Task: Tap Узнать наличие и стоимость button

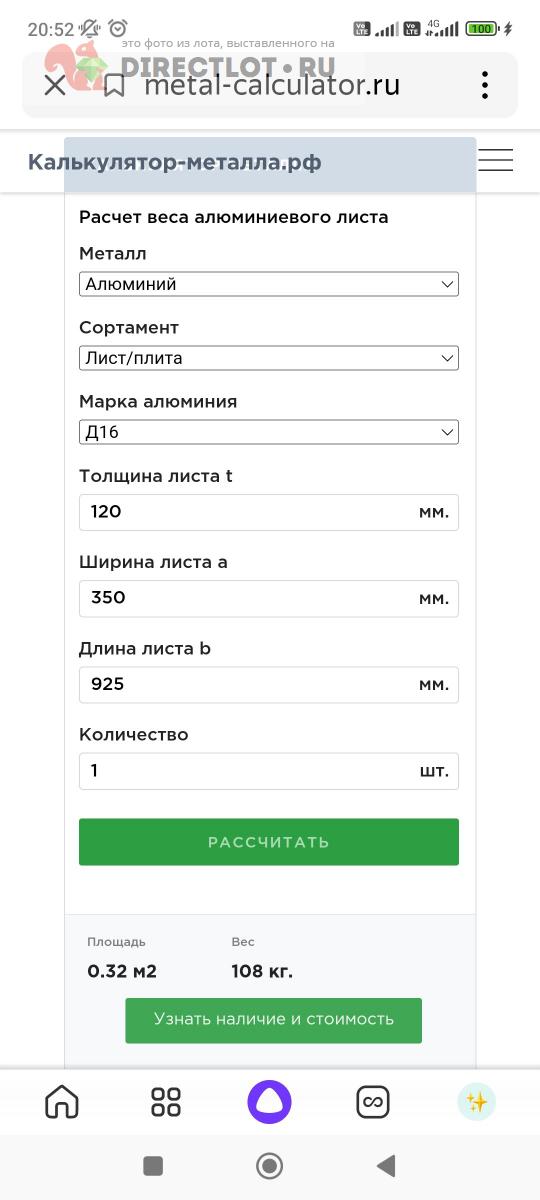Action: coord(273,1020)
